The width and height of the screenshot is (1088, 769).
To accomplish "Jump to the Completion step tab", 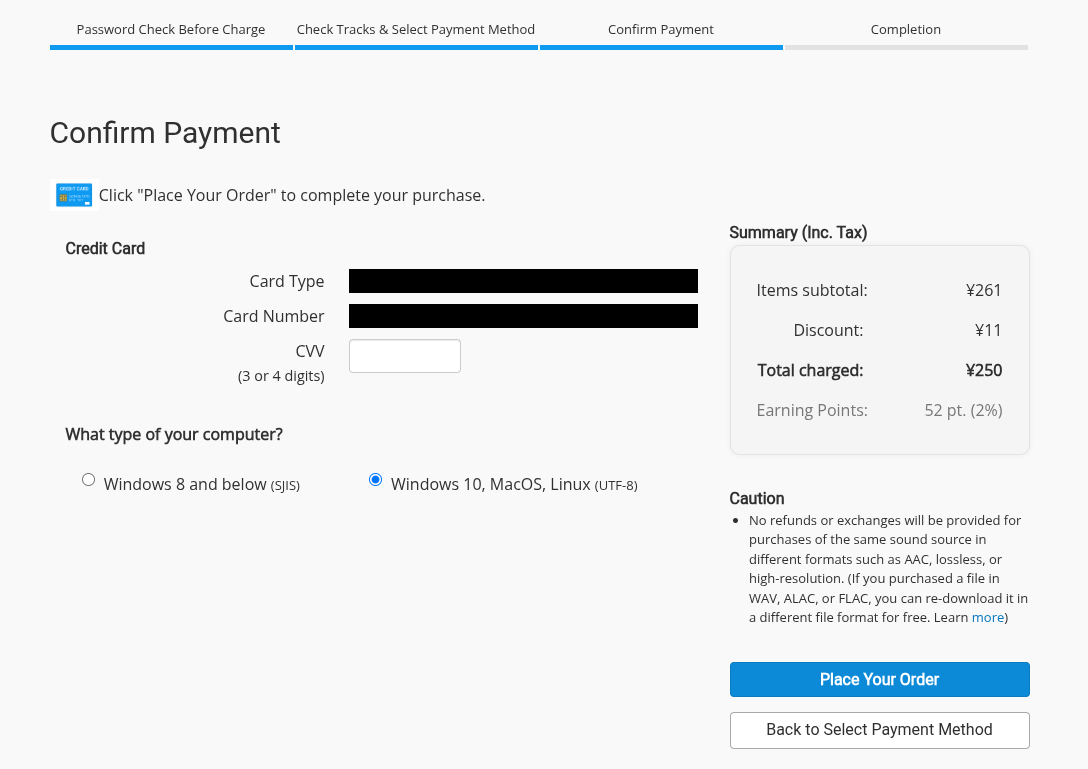I will [x=906, y=30].
